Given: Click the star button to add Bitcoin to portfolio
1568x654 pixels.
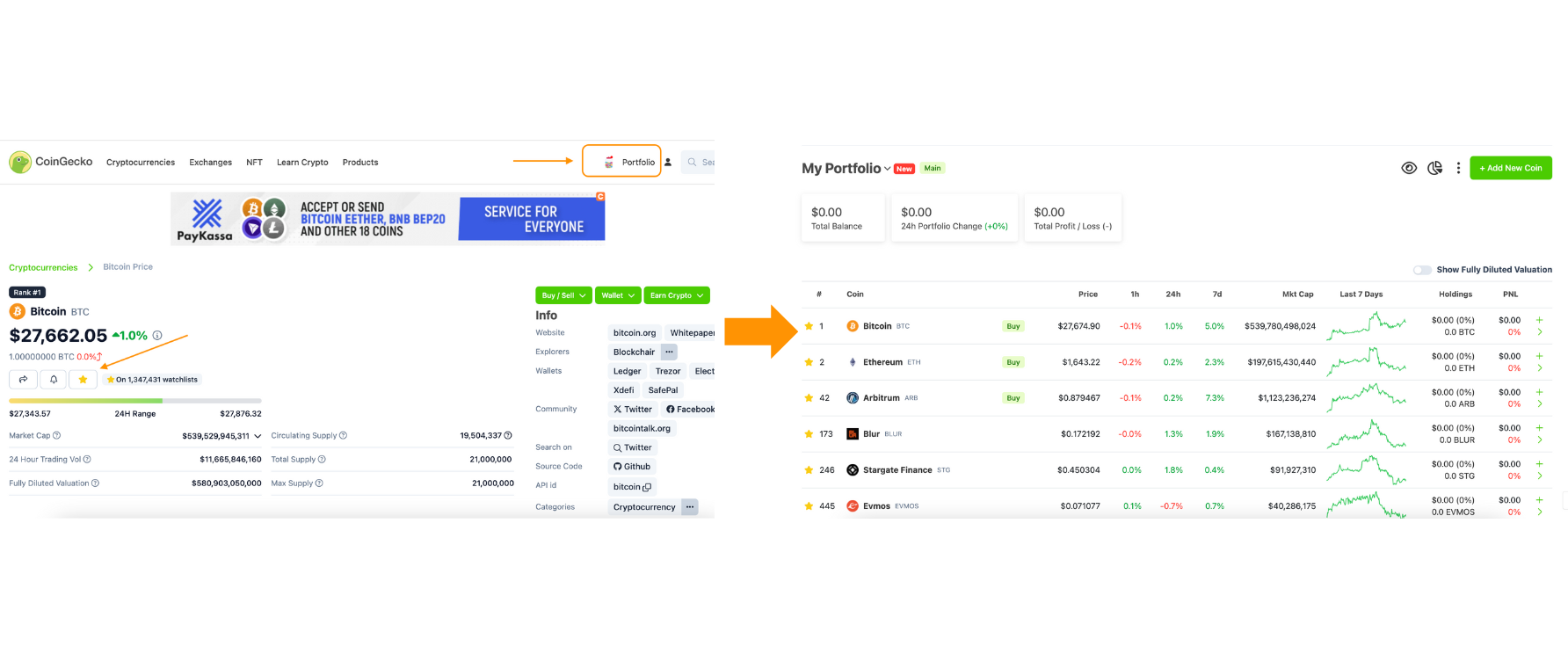Looking at the screenshot, I should (83, 380).
